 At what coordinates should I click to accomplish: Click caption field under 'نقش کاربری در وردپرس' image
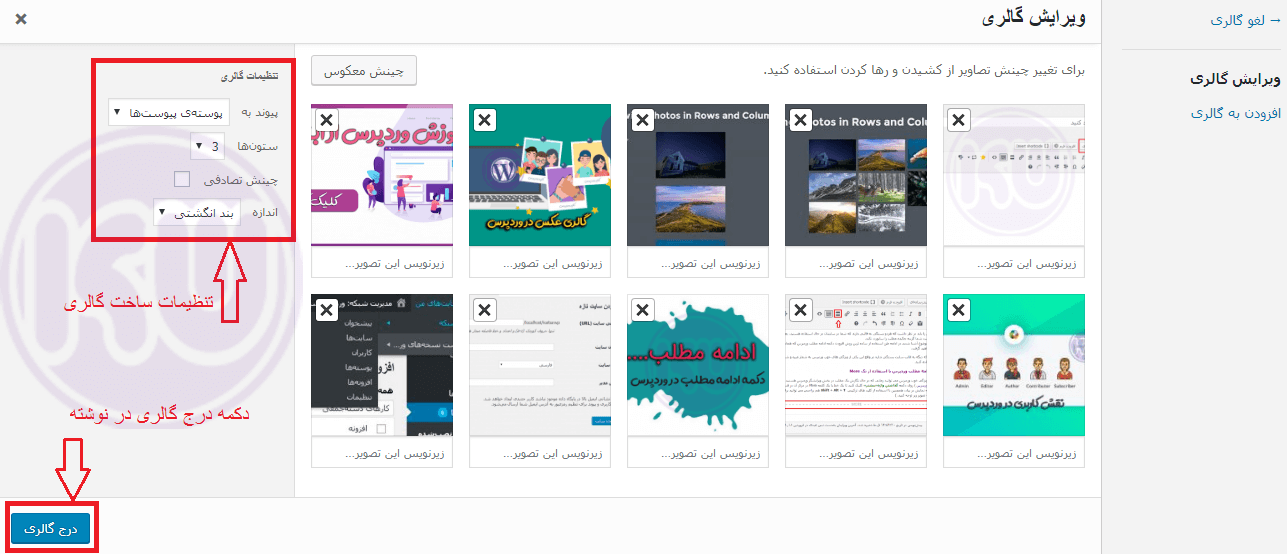click(x=1014, y=453)
